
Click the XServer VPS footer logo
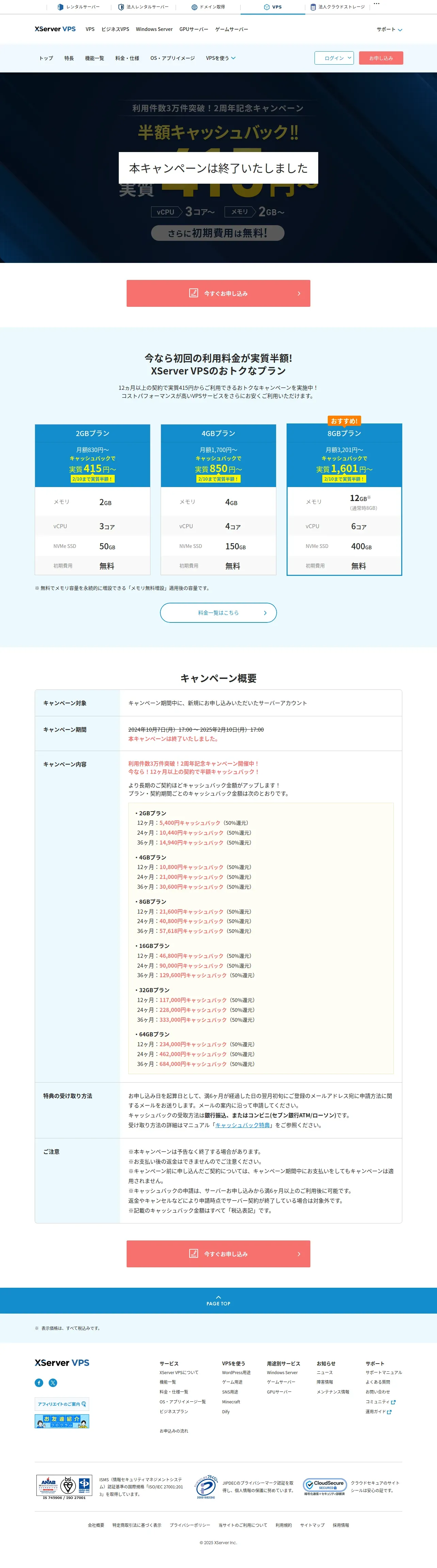tap(62, 1363)
